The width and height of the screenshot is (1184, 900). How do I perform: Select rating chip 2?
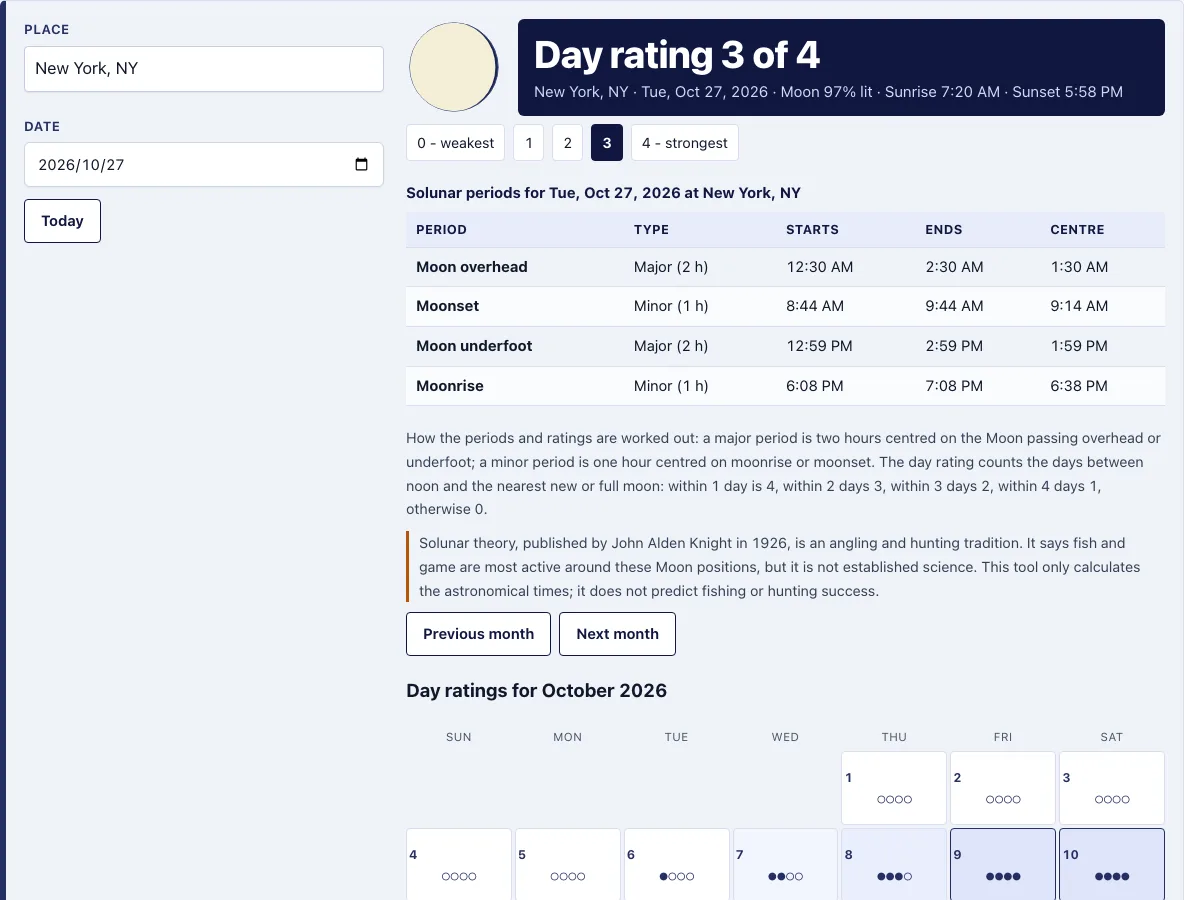pos(568,143)
